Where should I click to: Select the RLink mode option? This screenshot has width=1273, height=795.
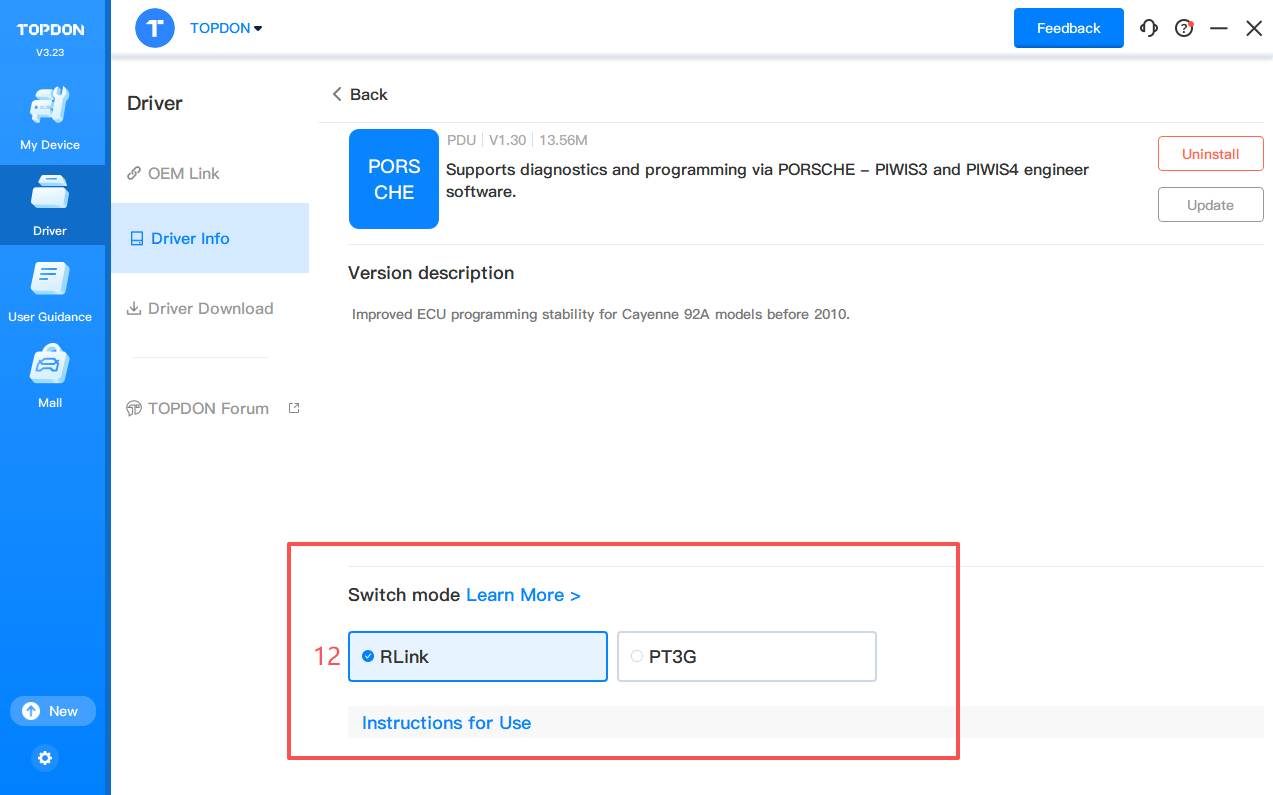477,656
